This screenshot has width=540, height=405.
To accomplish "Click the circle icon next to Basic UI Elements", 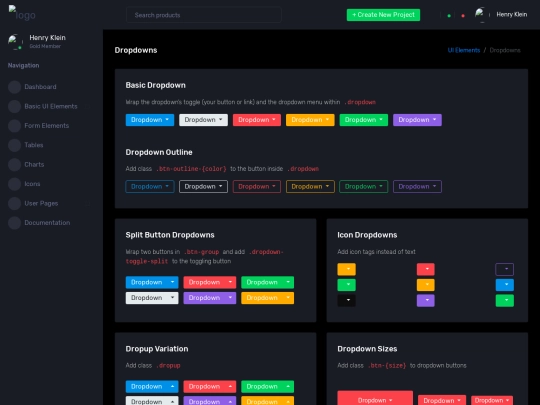I will pyautogui.click(x=14, y=106).
